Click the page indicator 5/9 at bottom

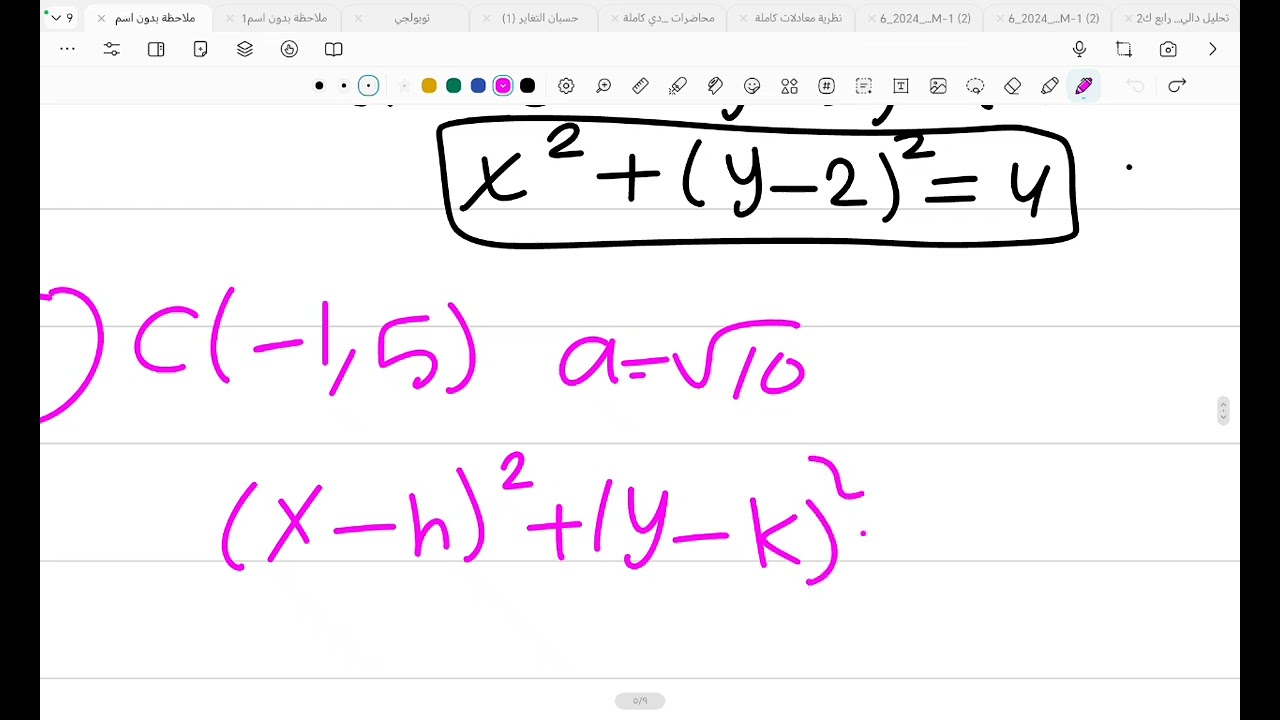click(x=640, y=701)
